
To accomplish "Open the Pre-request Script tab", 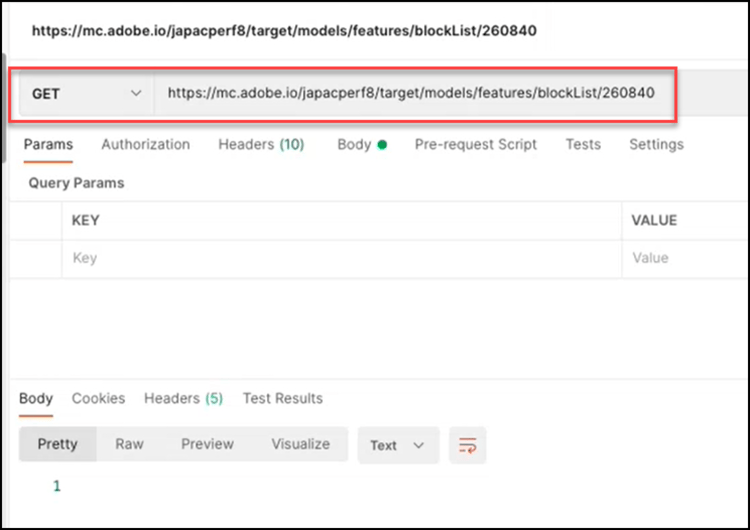I will click(475, 144).
